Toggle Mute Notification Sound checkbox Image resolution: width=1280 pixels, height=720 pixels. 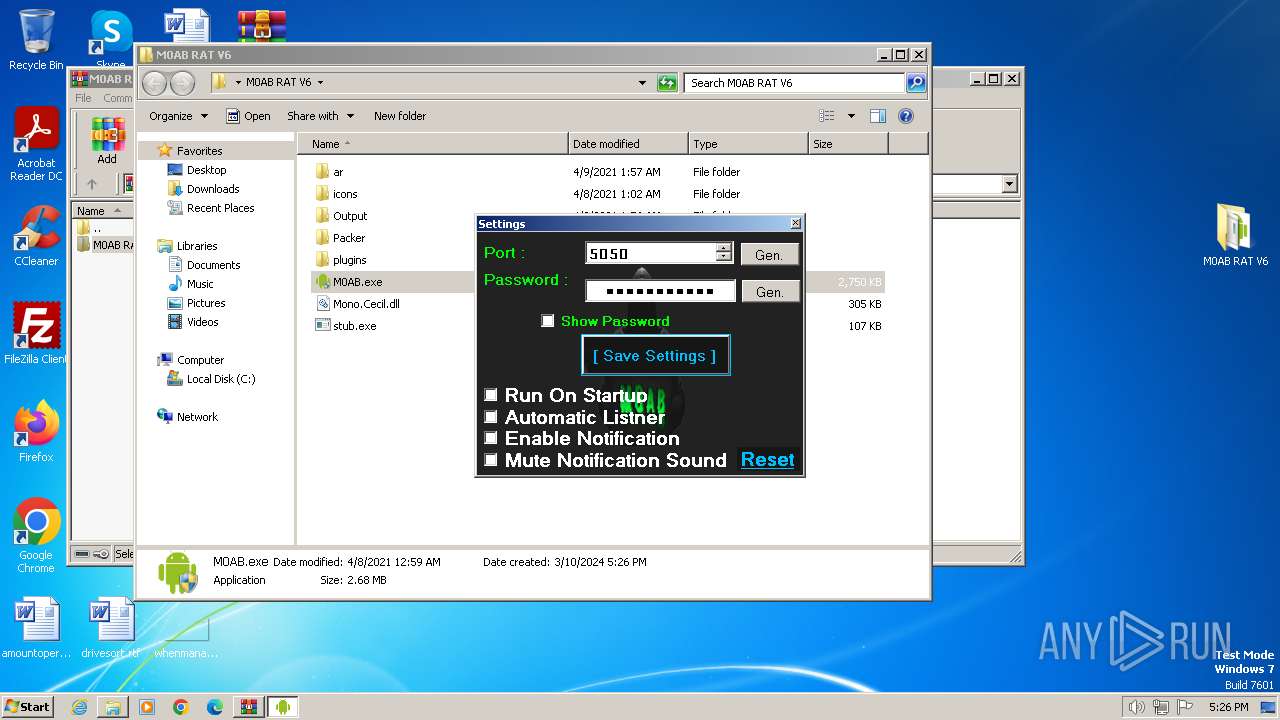coord(491,460)
